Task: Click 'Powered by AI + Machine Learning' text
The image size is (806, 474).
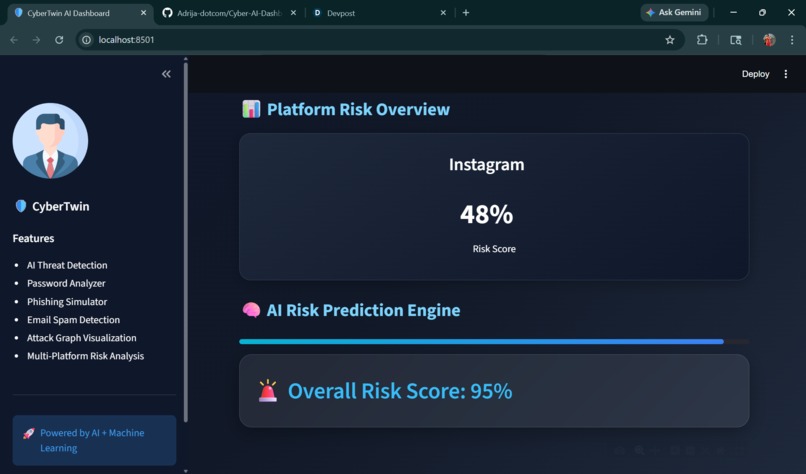Action: pos(93,441)
